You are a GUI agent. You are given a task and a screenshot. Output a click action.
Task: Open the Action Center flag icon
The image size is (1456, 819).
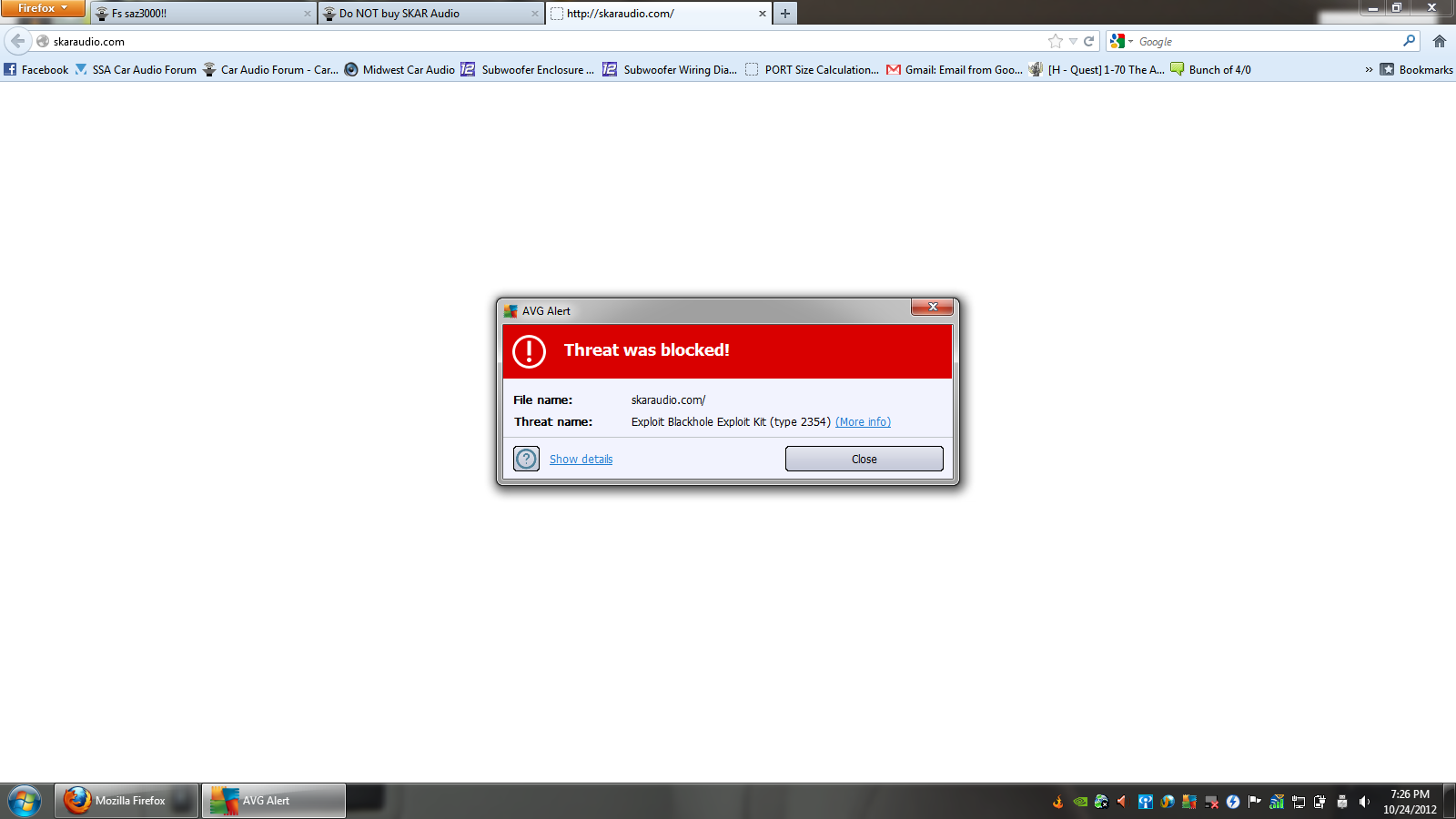click(1255, 802)
